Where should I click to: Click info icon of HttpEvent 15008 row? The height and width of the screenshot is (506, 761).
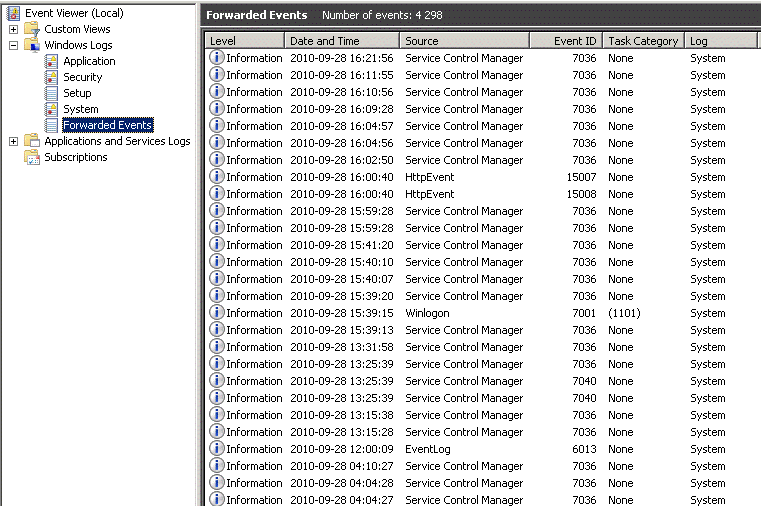216,194
